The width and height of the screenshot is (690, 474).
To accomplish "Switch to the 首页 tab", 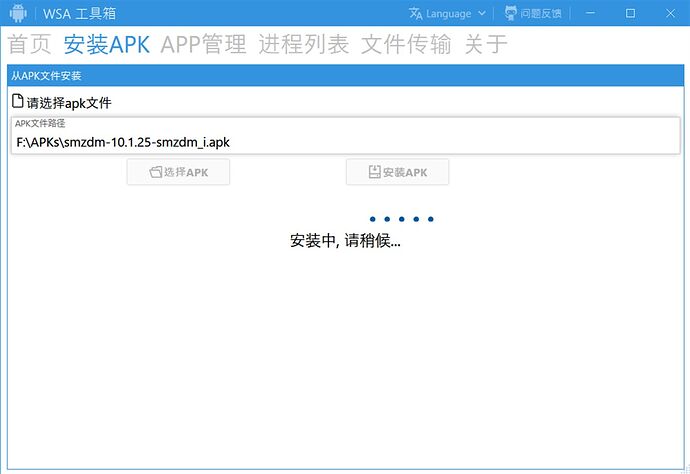I will coord(29,44).
